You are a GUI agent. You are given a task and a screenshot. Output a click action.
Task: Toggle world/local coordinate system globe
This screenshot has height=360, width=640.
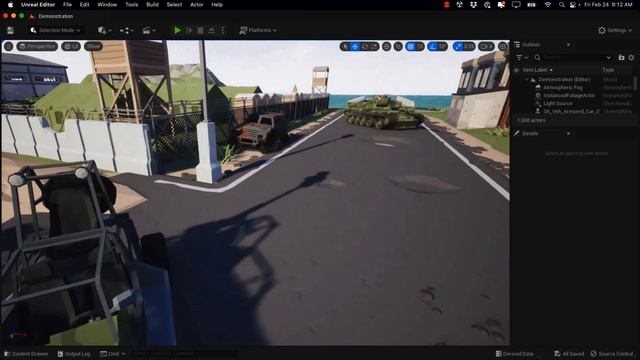point(387,47)
